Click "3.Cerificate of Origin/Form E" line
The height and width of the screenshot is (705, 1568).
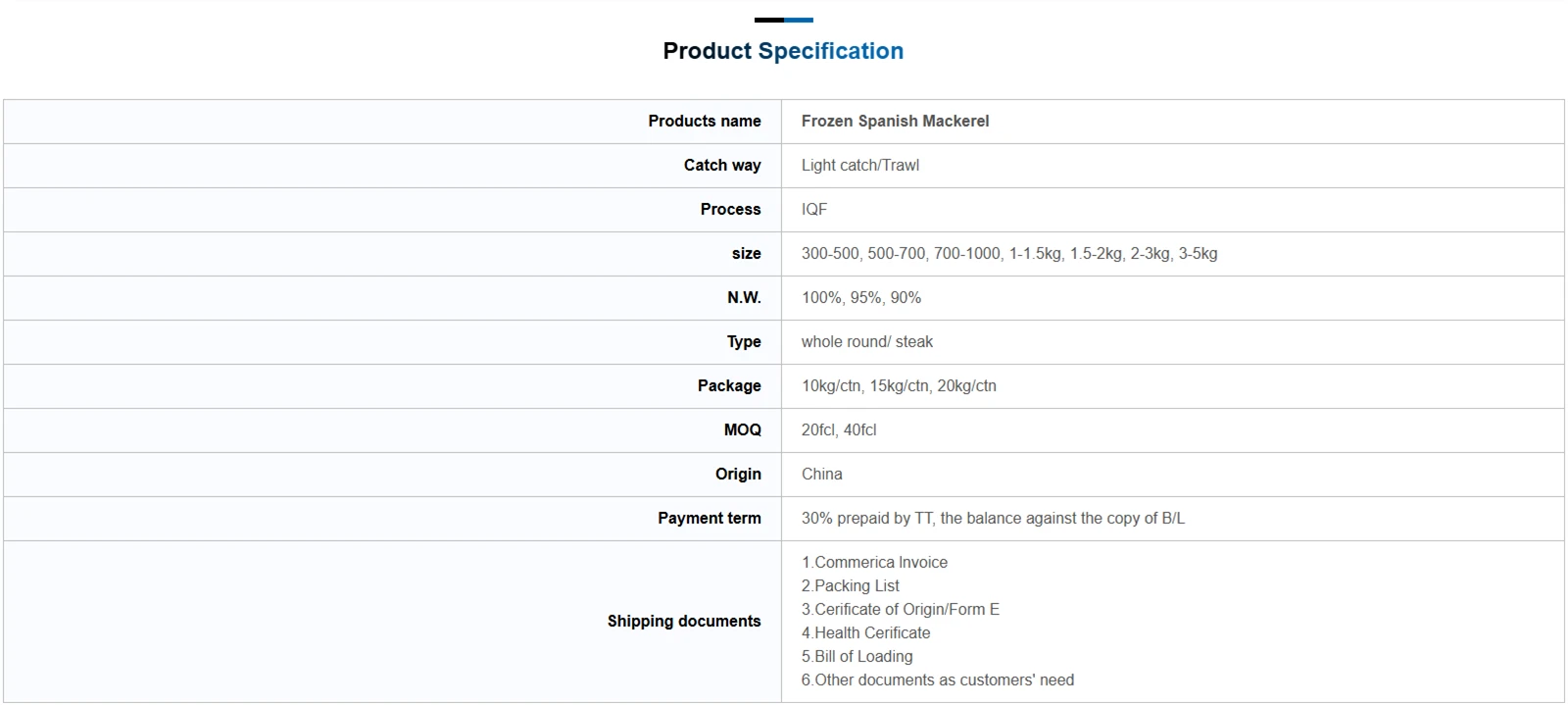901,609
